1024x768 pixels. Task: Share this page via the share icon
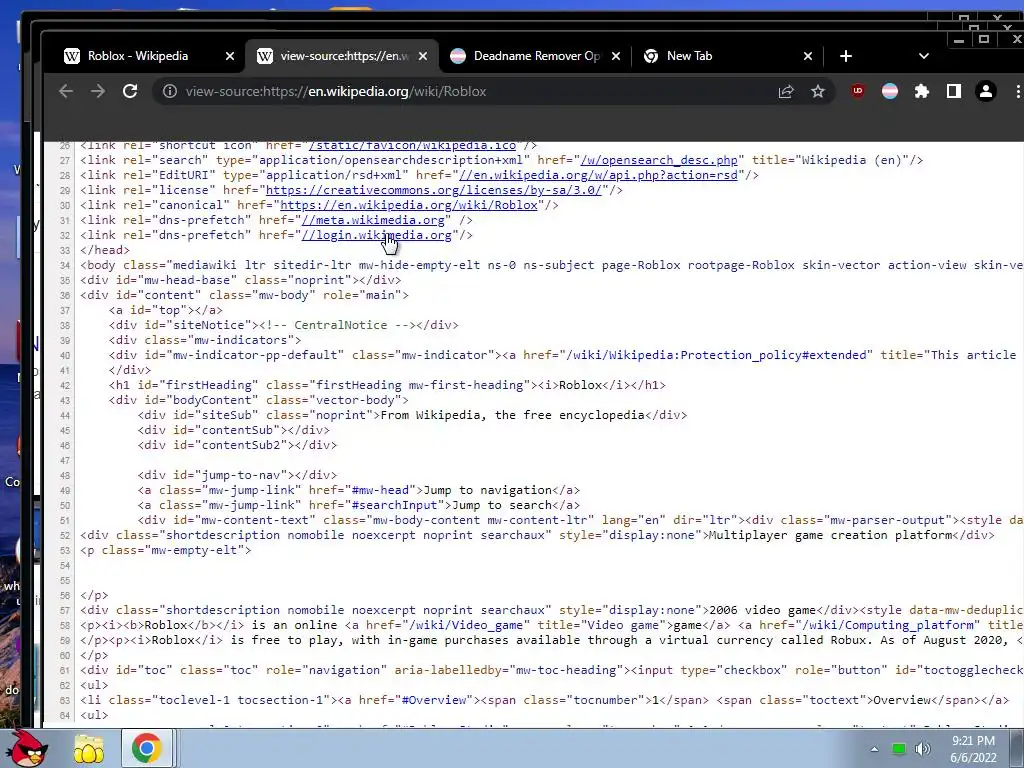click(x=786, y=91)
